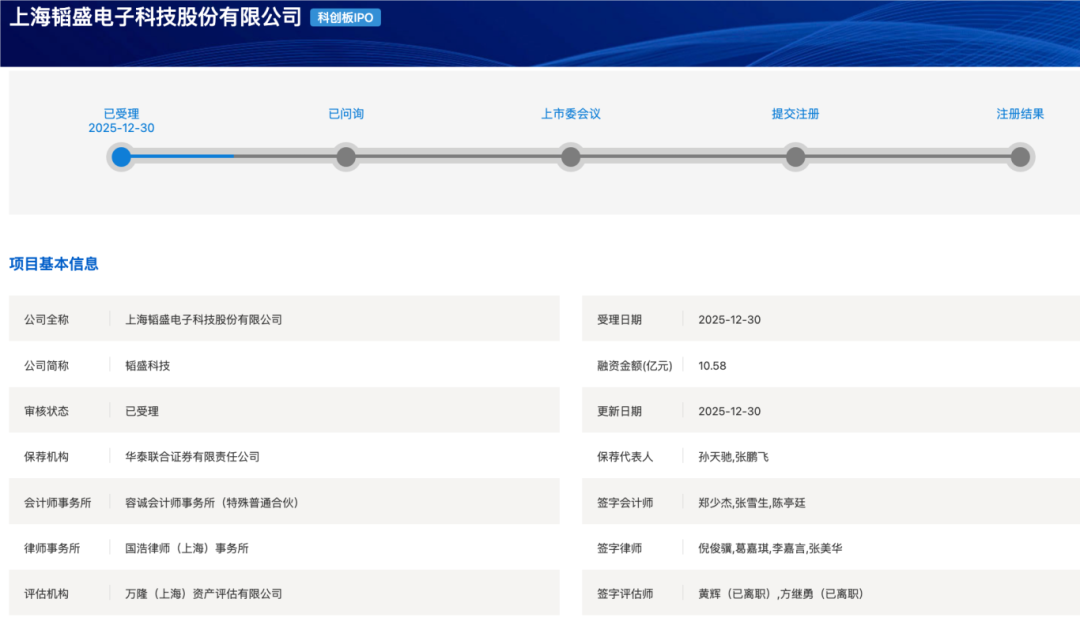The height and width of the screenshot is (618, 1080).
Task: Click the company title 上海韬盛电子科技股份有限公司 in header
Action: click(156, 17)
